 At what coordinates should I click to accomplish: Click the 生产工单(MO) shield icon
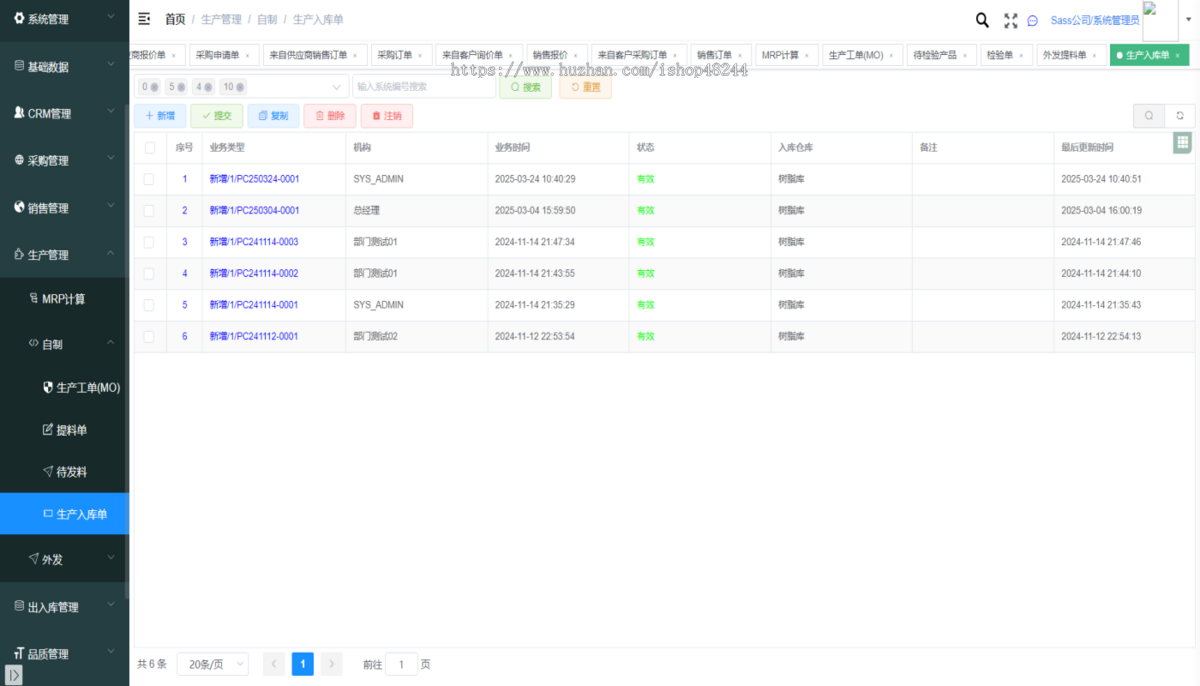48,386
